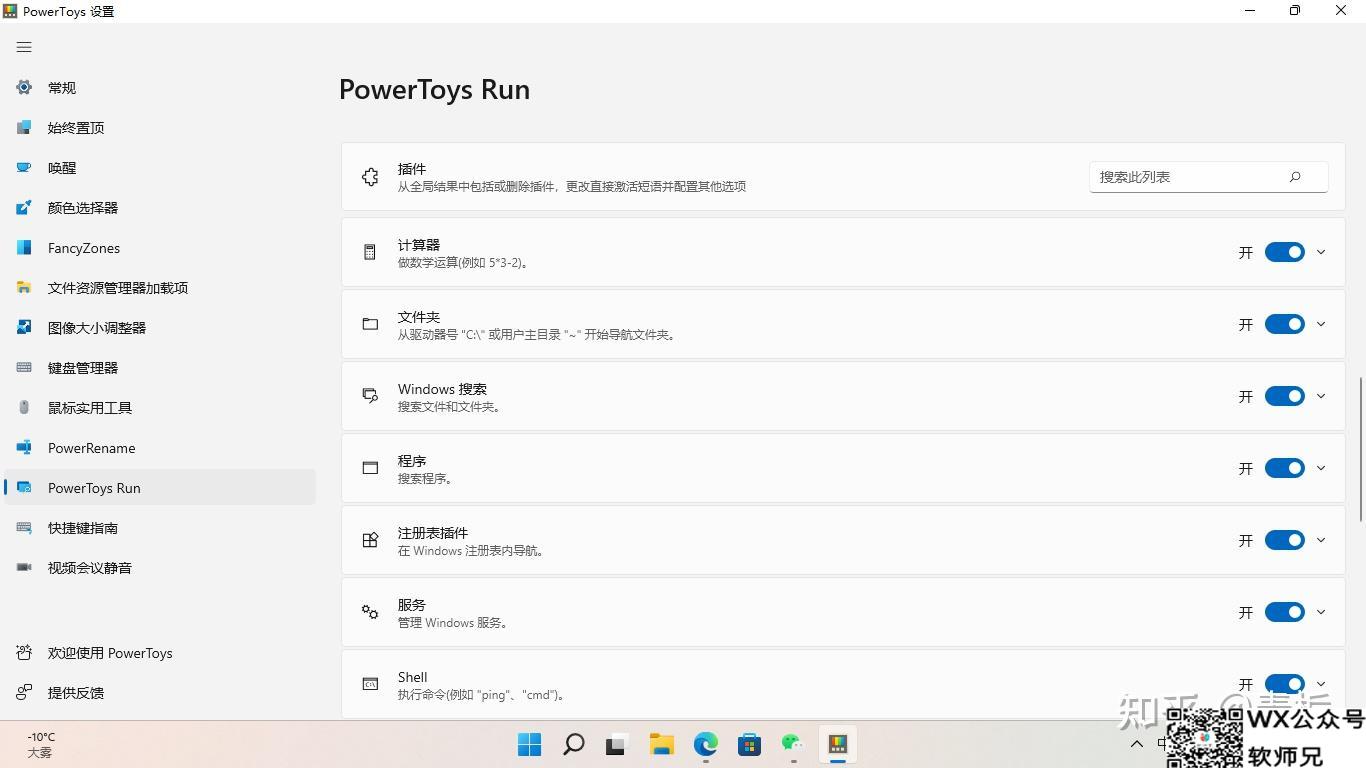Click the 唤醒 coffee cup icon
Viewport: 1366px width, 768px height.
click(24, 168)
